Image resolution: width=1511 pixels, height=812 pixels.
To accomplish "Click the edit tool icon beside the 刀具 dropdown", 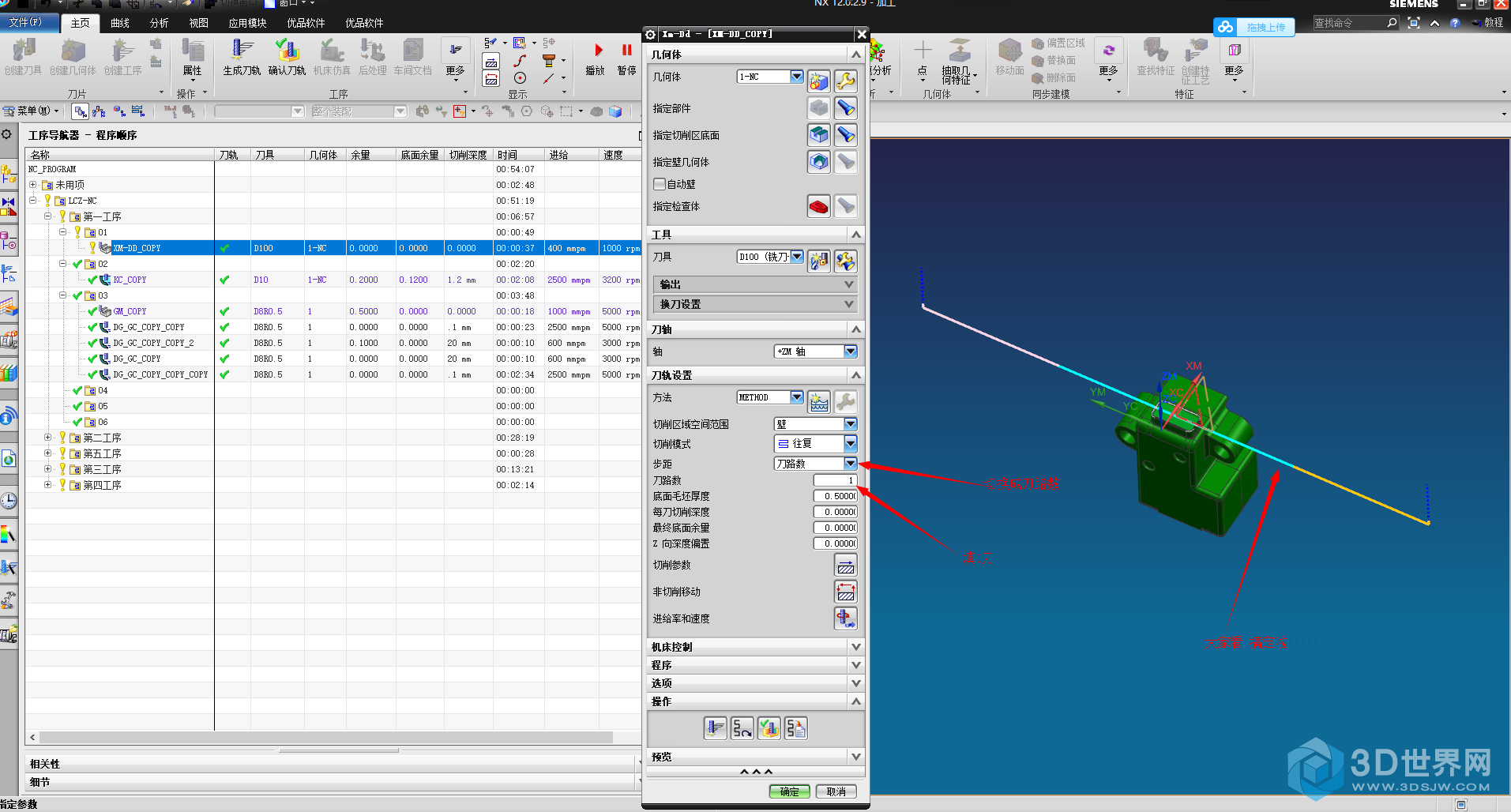I will coord(846,261).
